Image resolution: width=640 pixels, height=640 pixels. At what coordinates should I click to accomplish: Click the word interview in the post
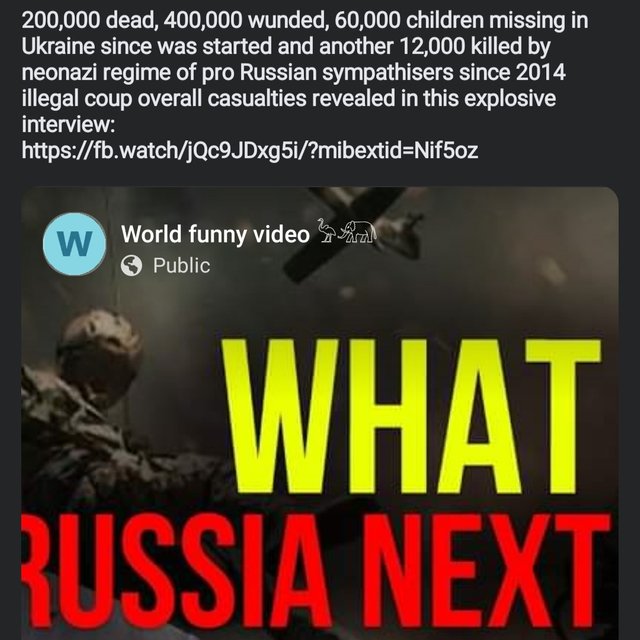click(x=66, y=124)
